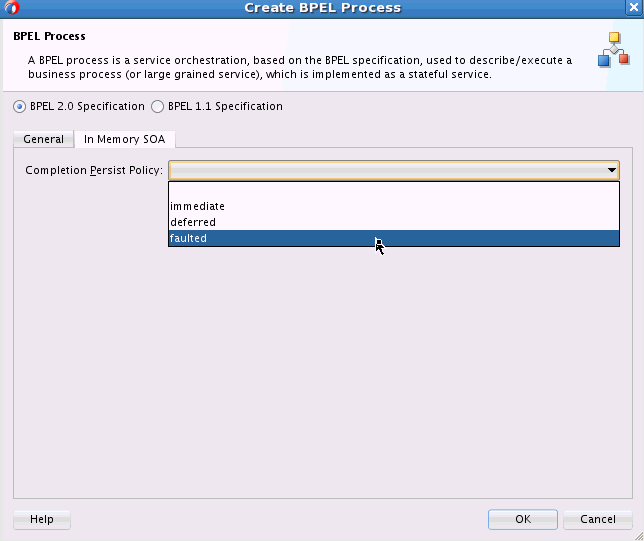Click the blue square of the BPEL icon
The width and height of the screenshot is (644, 541).
tap(603, 61)
